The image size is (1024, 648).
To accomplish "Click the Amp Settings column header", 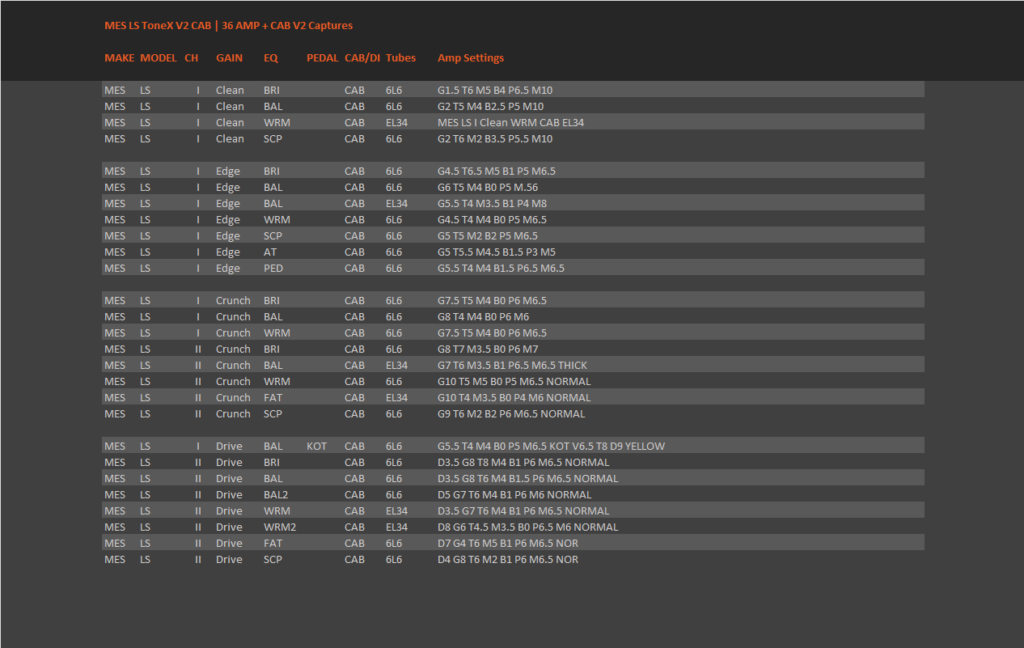I will pyautogui.click(x=471, y=57).
